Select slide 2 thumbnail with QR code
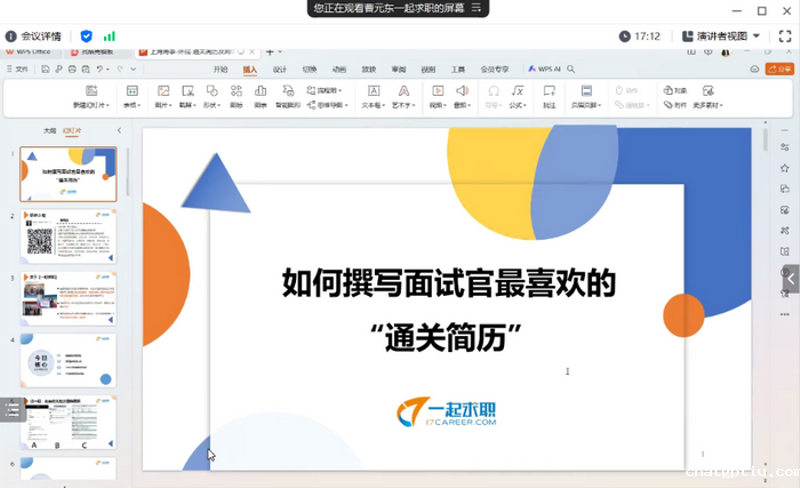This screenshot has height=488, width=800. point(68,236)
